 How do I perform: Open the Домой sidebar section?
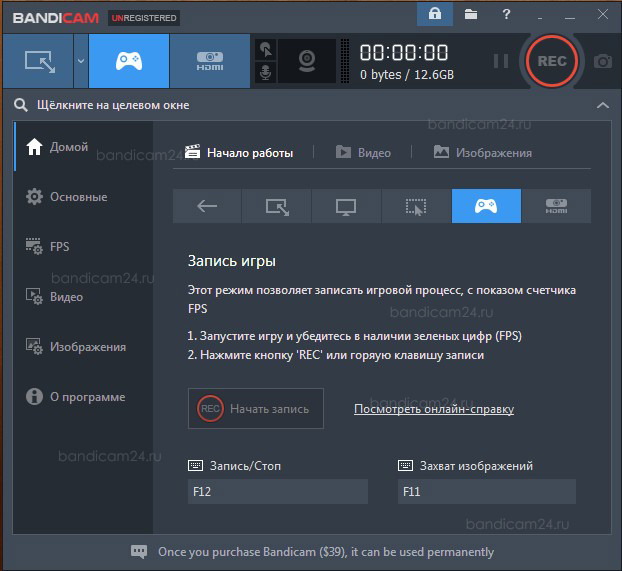[x=83, y=147]
